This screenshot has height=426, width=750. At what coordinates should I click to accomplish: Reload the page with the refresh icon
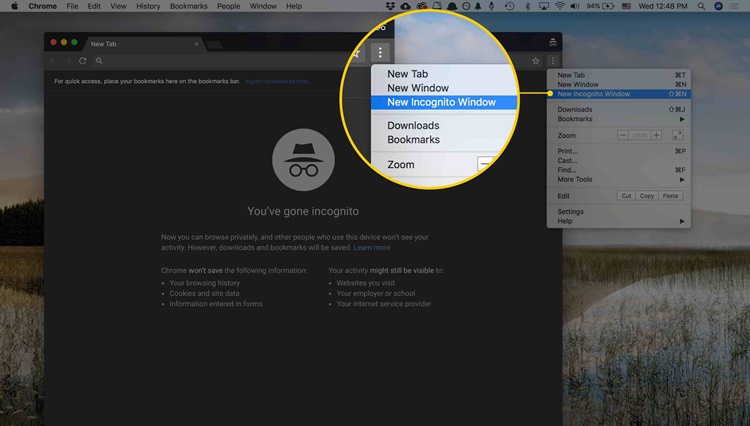pos(83,61)
